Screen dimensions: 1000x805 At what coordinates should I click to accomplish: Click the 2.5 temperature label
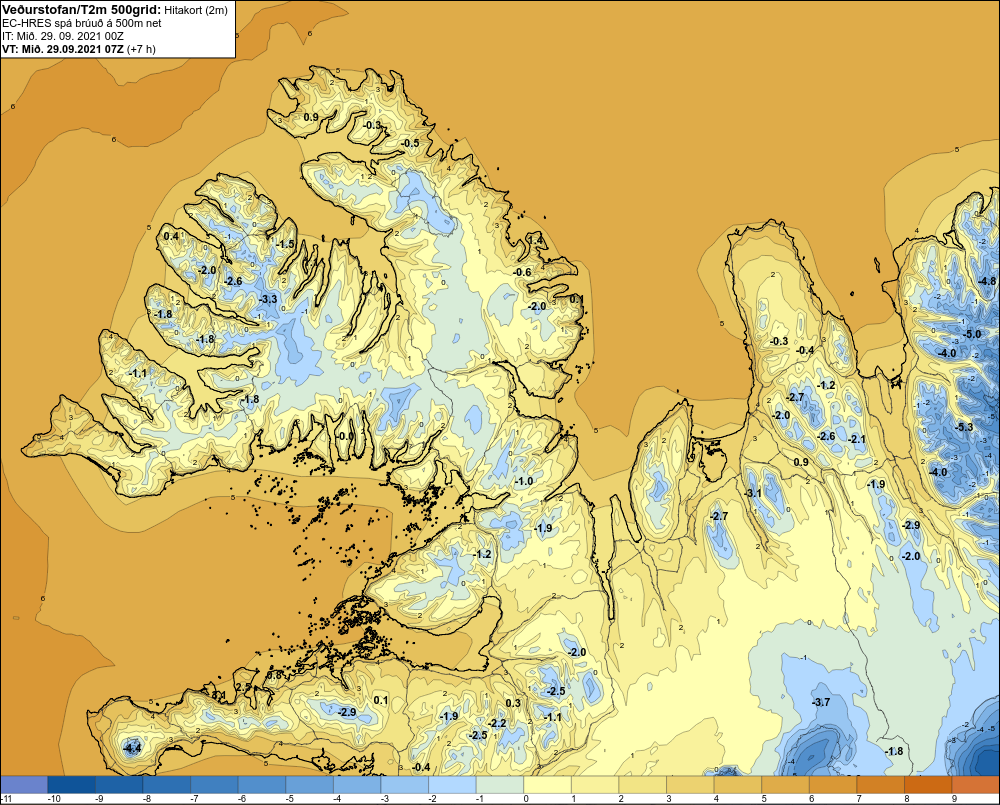pos(244,686)
